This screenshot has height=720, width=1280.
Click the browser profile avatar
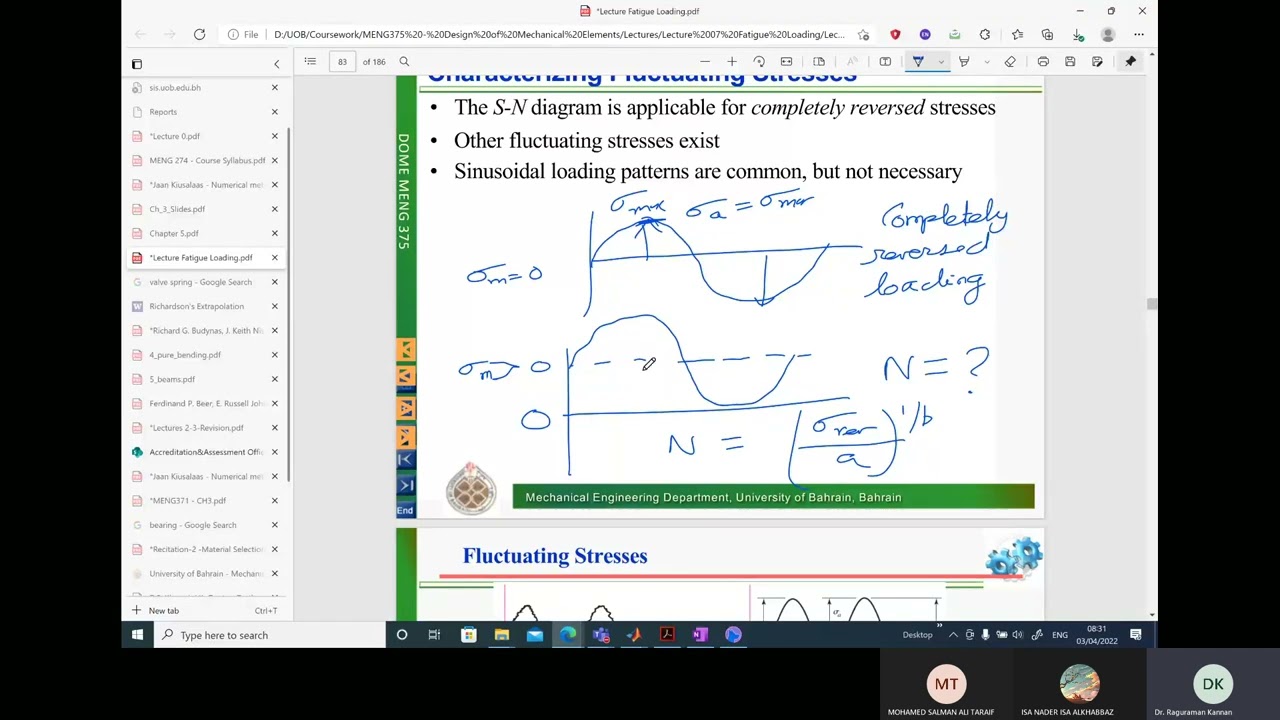click(x=1108, y=35)
